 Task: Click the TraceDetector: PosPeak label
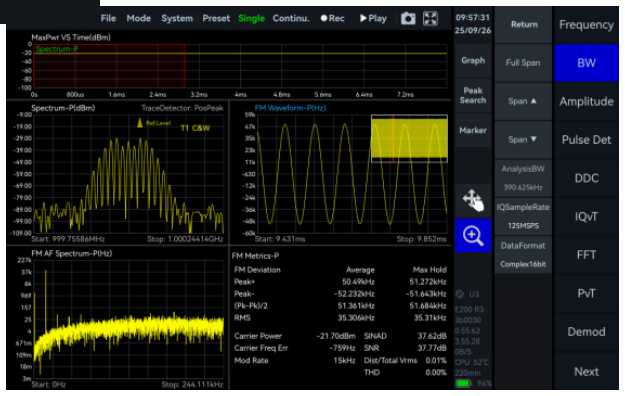click(182, 108)
